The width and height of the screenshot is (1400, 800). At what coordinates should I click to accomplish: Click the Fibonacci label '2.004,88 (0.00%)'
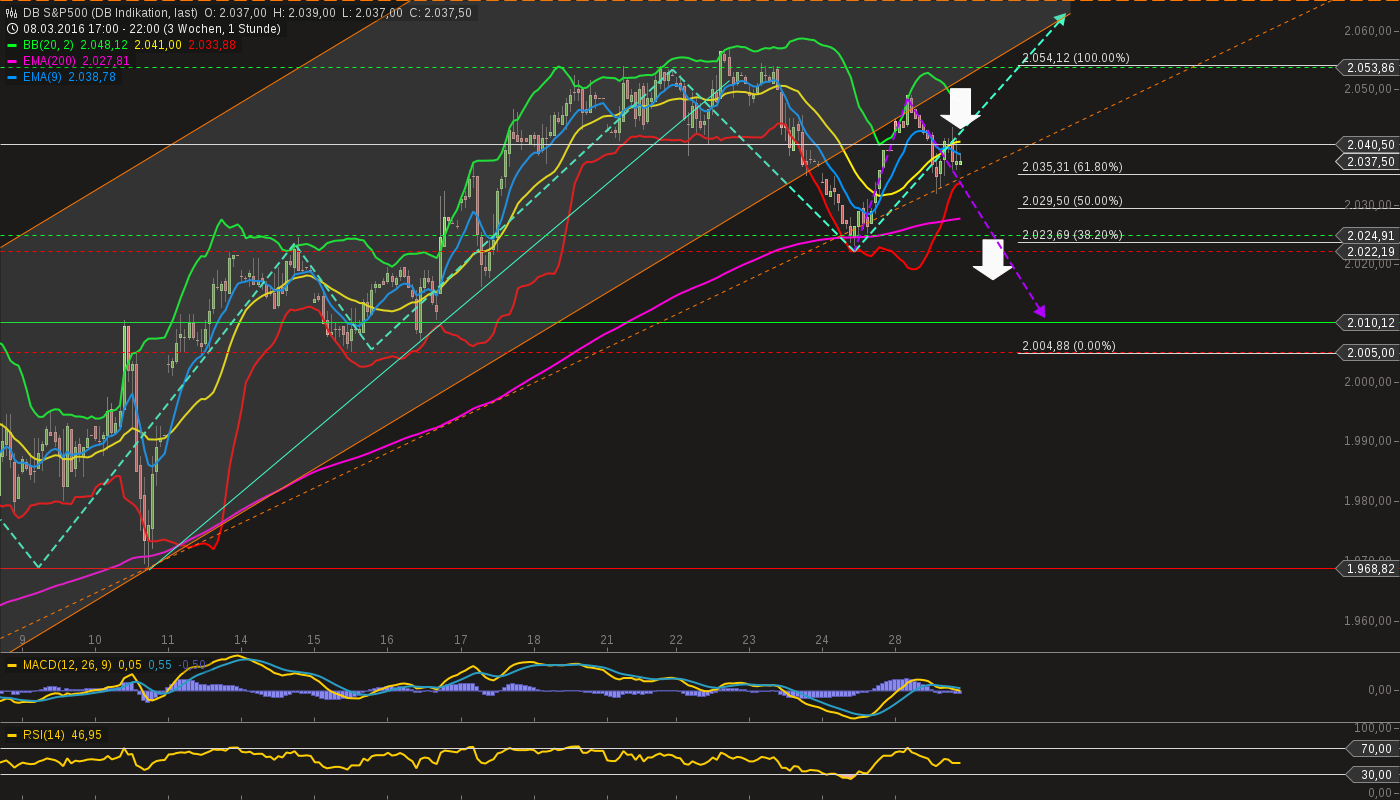pyautogui.click(x=1068, y=346)
